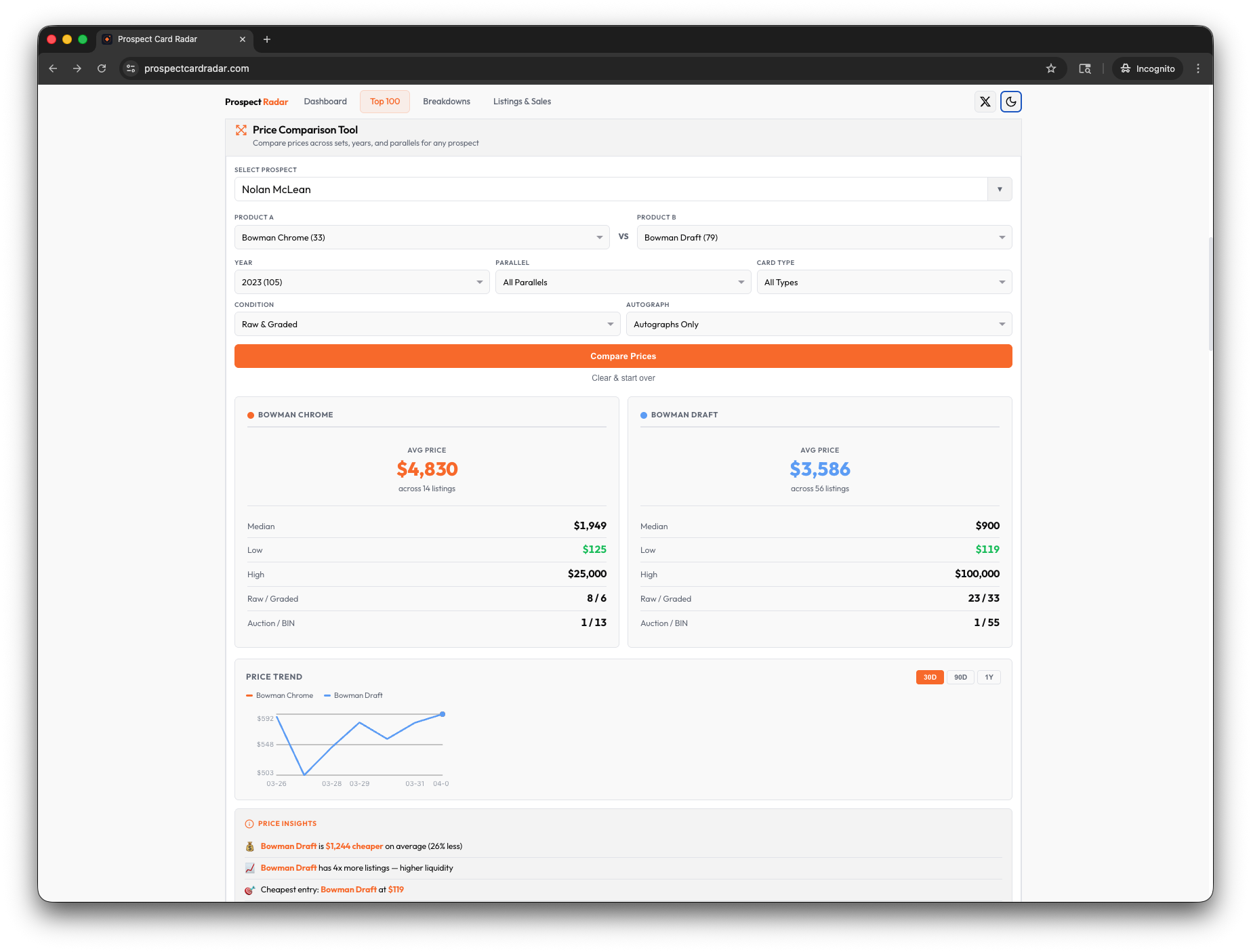Click Bowman Draft high value $100,000
The width and height of the screenshot is (1251, 952).
pyautogui.click(x=977, y=574)
